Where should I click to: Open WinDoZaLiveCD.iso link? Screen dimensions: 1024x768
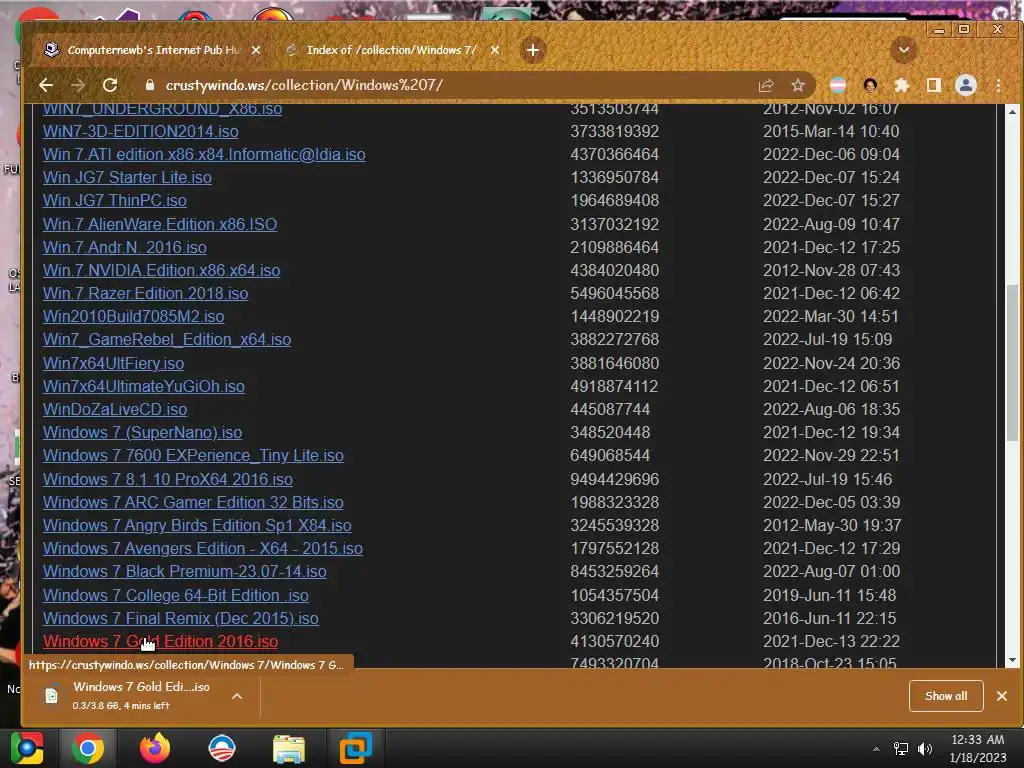(x=115, y=409)
